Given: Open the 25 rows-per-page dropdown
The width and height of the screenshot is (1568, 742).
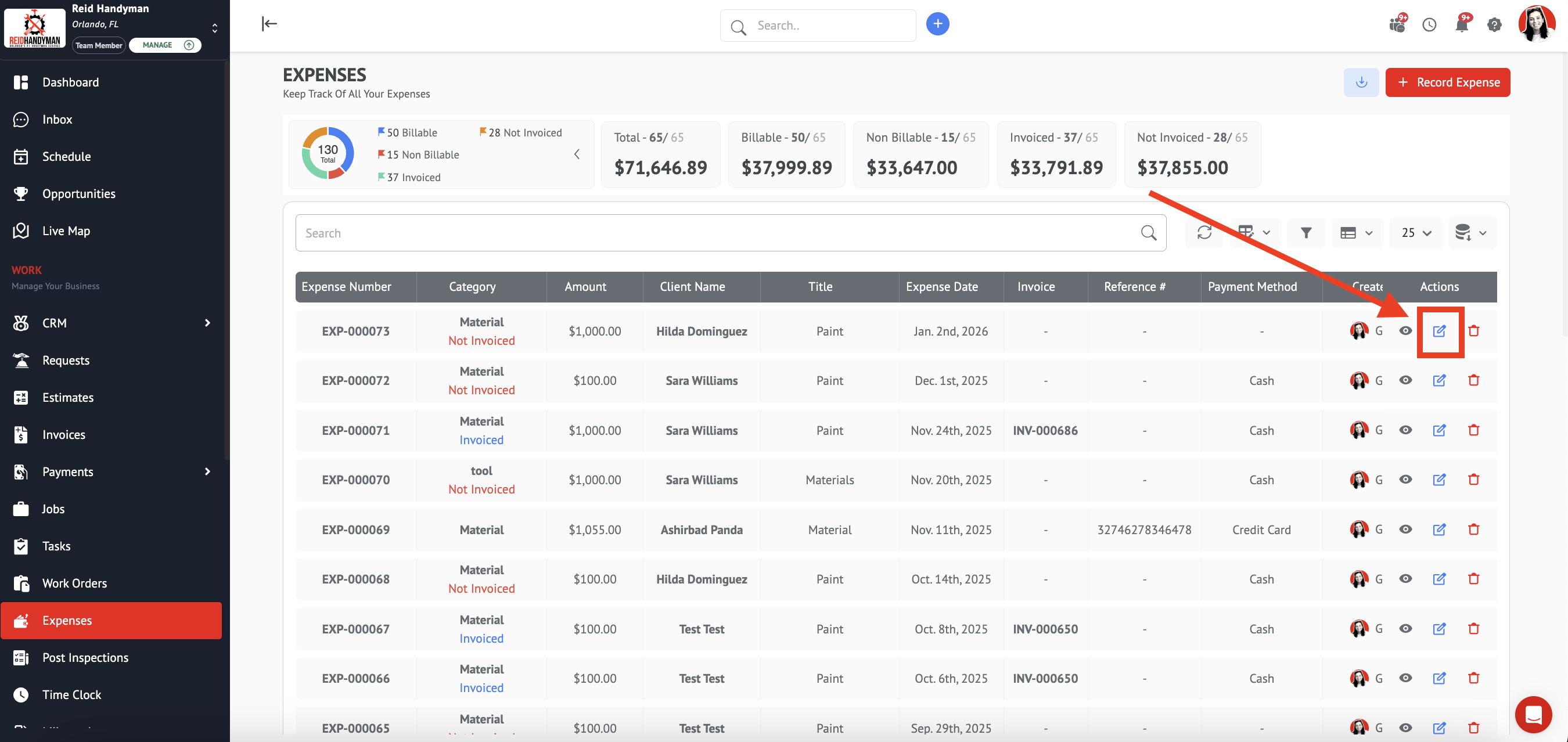Looking at the screenshot, I should 1416,232.
